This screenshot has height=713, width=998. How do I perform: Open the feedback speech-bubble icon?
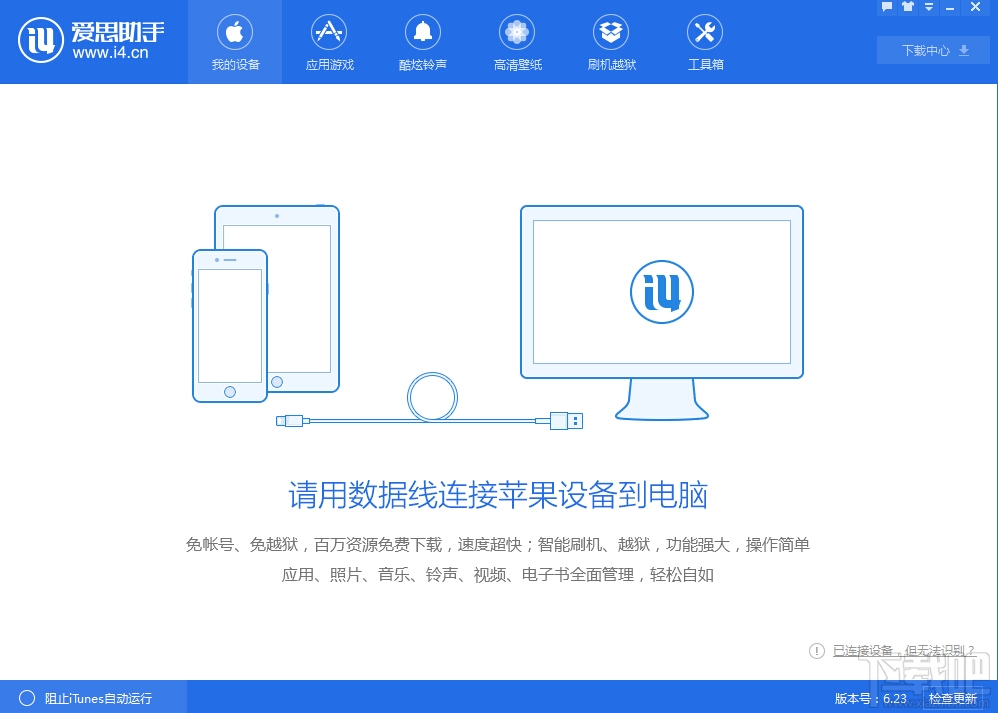pos(887,7)
